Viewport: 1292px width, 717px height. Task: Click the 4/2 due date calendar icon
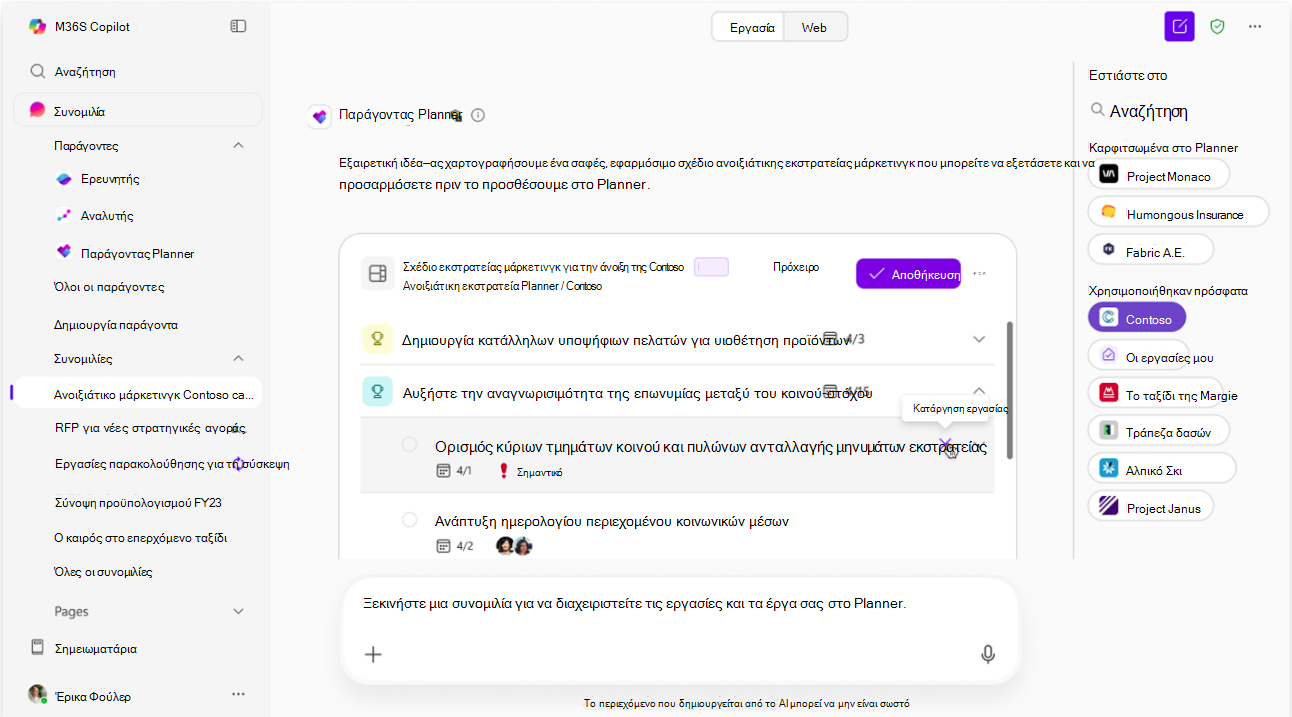point(444,546)
